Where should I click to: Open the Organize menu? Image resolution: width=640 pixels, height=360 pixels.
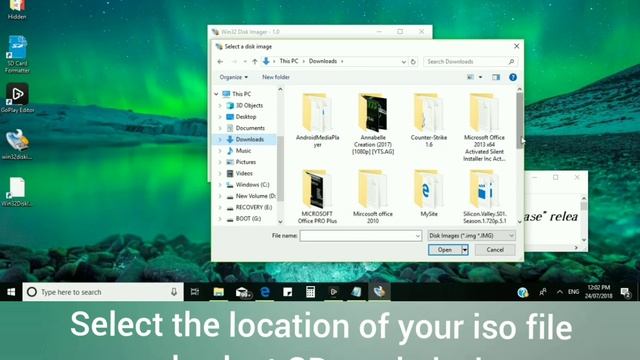coord(233,77)
